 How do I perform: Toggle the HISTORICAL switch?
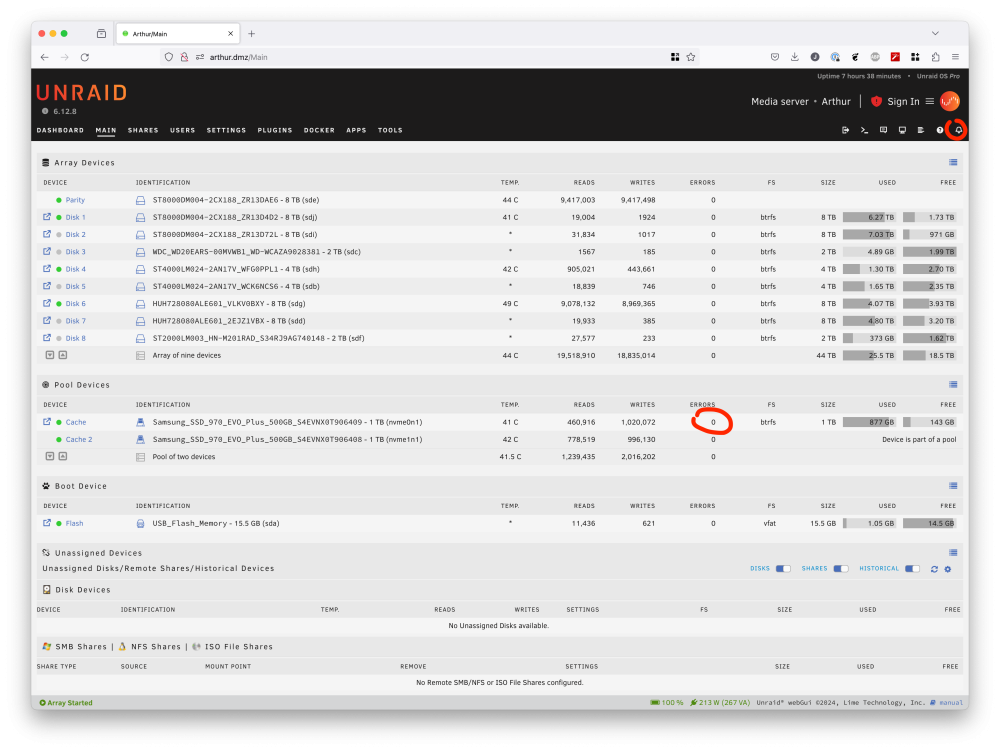(913, 569)
